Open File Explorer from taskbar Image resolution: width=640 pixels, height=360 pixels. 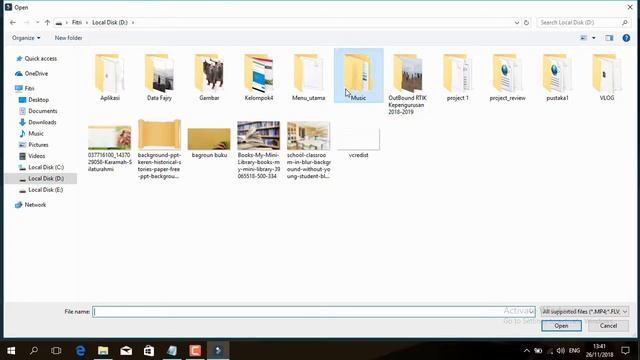103,351
